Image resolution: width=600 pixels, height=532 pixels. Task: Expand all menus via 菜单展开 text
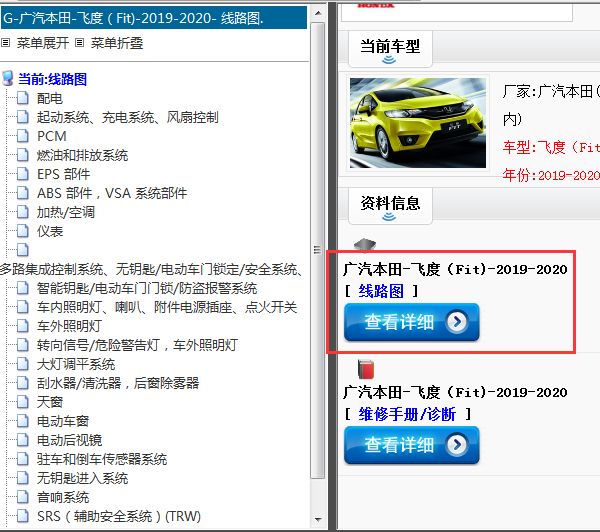click(42, 43)
